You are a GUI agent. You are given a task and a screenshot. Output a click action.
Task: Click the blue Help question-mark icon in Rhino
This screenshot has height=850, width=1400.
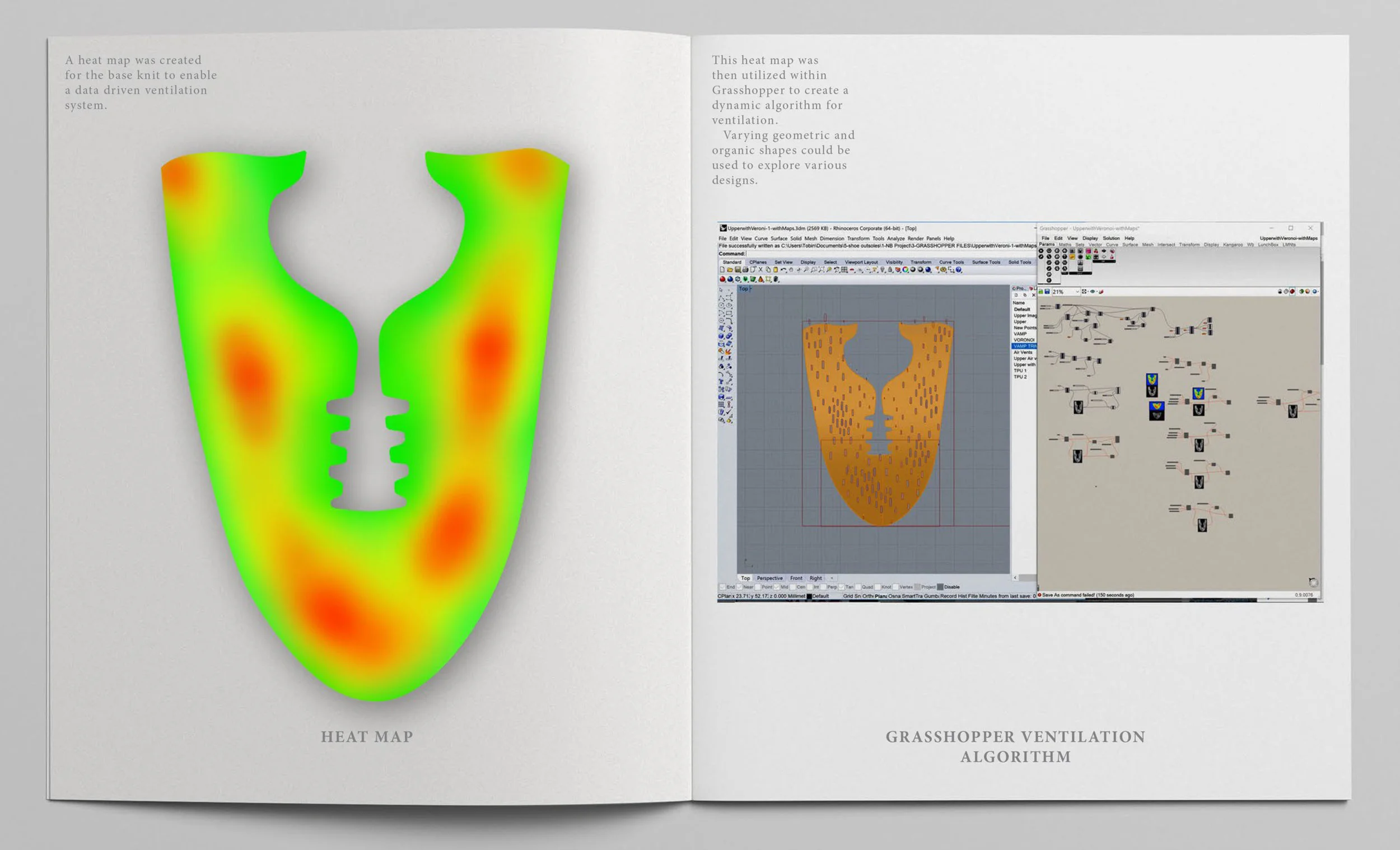tap(959, 270)
